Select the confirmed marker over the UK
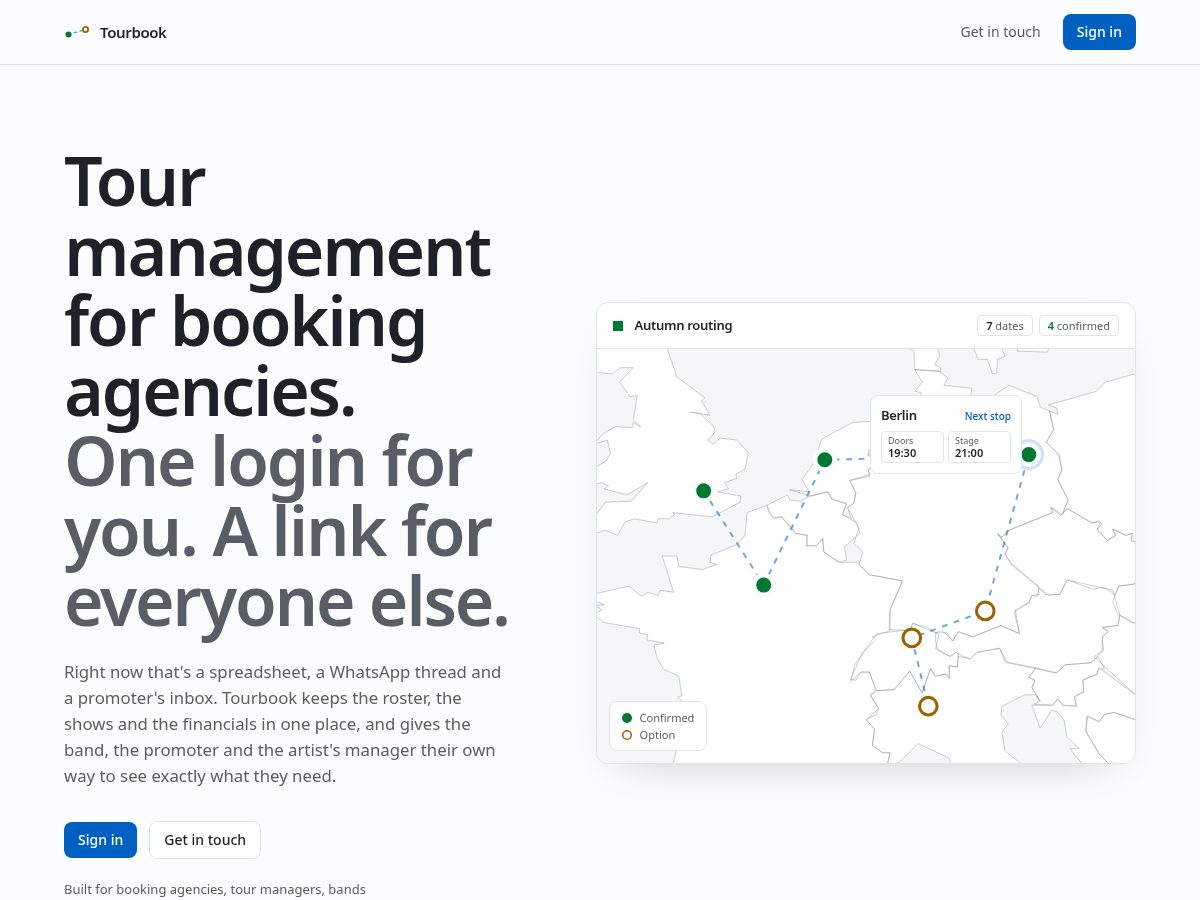Image resolution: width=1200 pixels, height=900 pixels. (704, 491)
